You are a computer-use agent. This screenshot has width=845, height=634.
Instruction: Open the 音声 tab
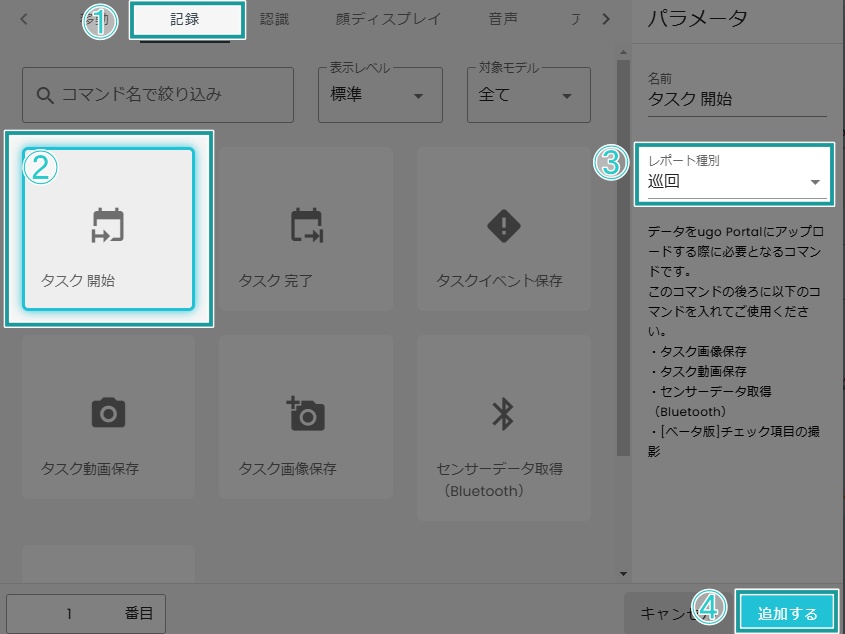coord(502,20)
